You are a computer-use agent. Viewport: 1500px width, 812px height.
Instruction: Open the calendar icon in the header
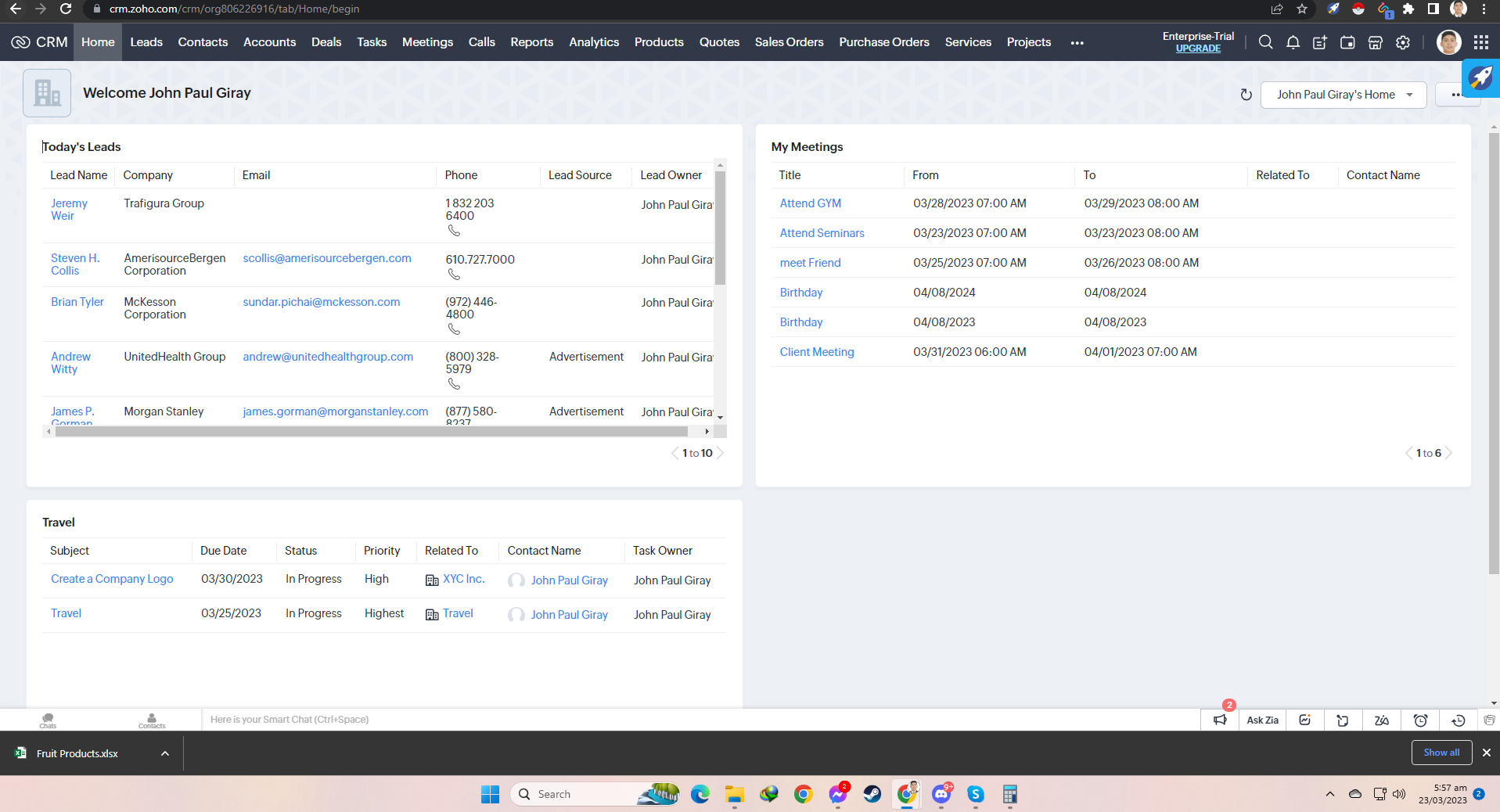[1347, 42]
